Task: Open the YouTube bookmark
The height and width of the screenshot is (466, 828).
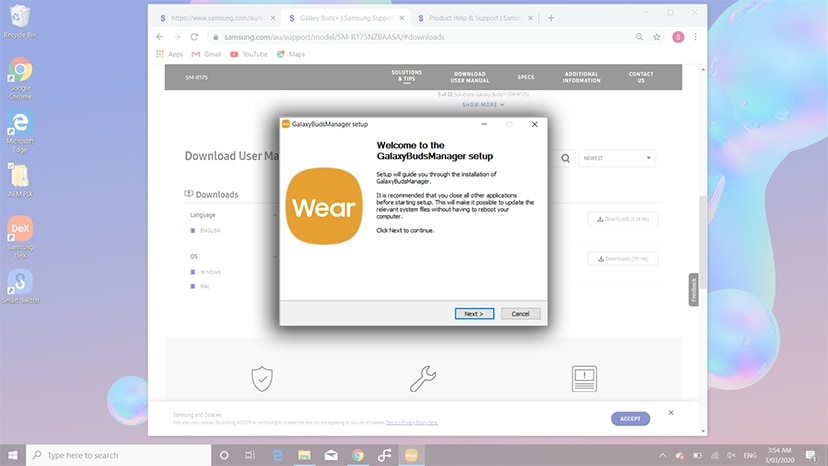Action: (x=249, y=54)
